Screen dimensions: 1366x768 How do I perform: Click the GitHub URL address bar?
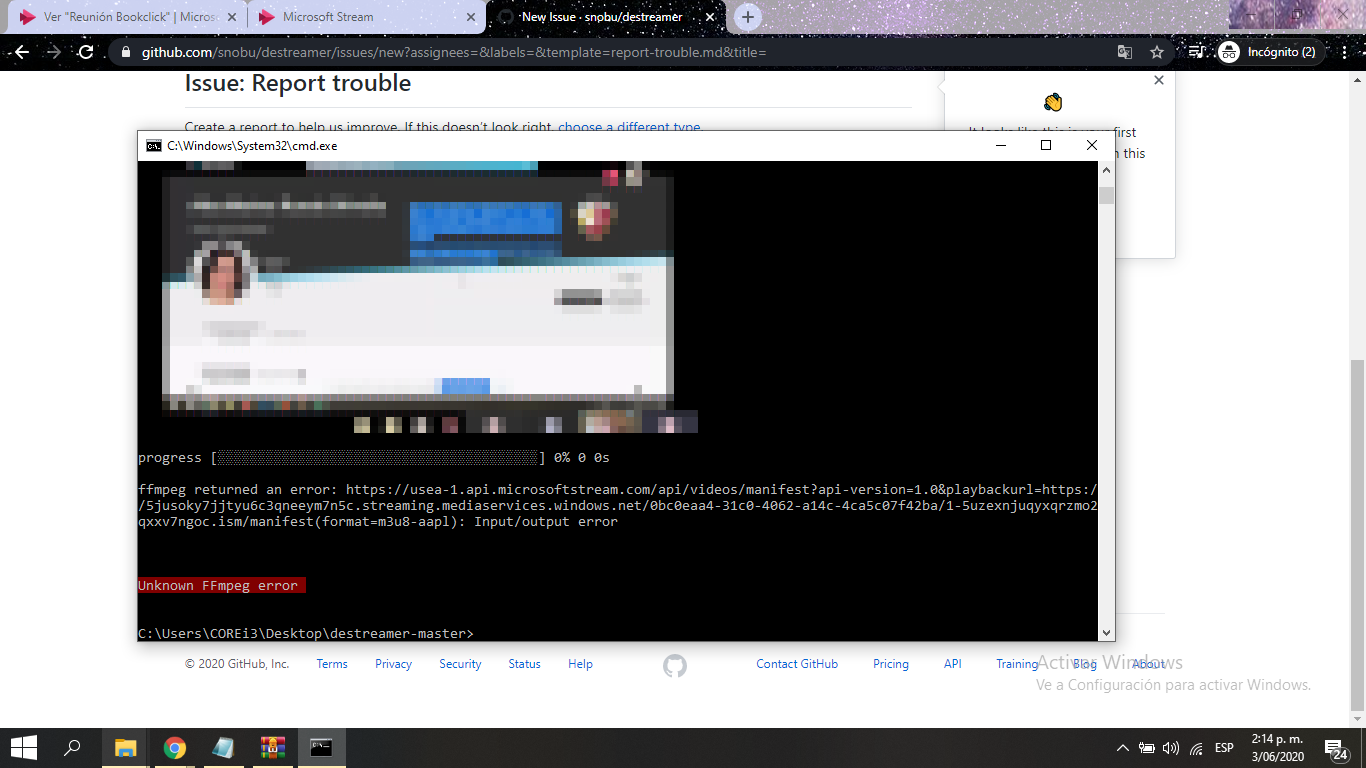pyautogui.click(x=620, y=52)
